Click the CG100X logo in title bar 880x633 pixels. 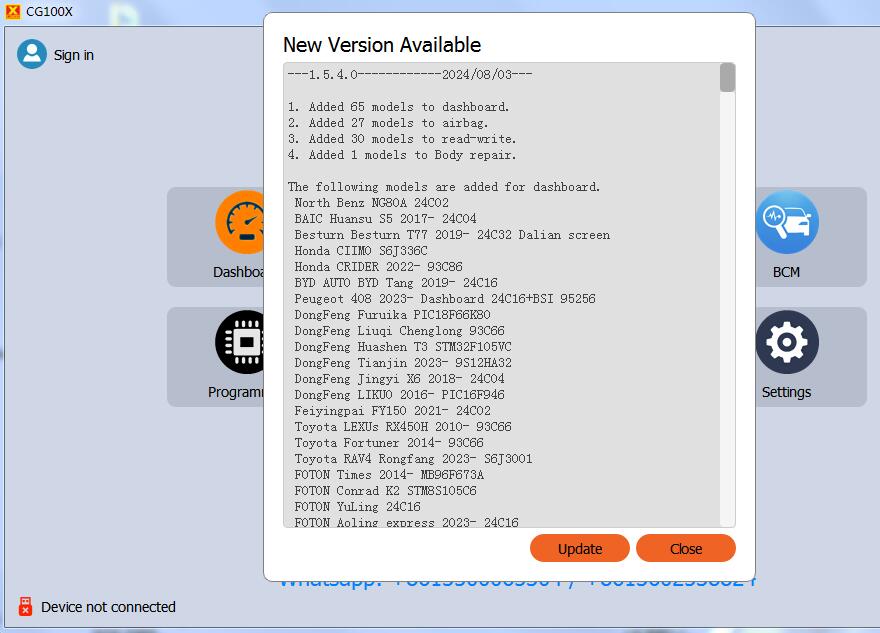pos(13,12)
